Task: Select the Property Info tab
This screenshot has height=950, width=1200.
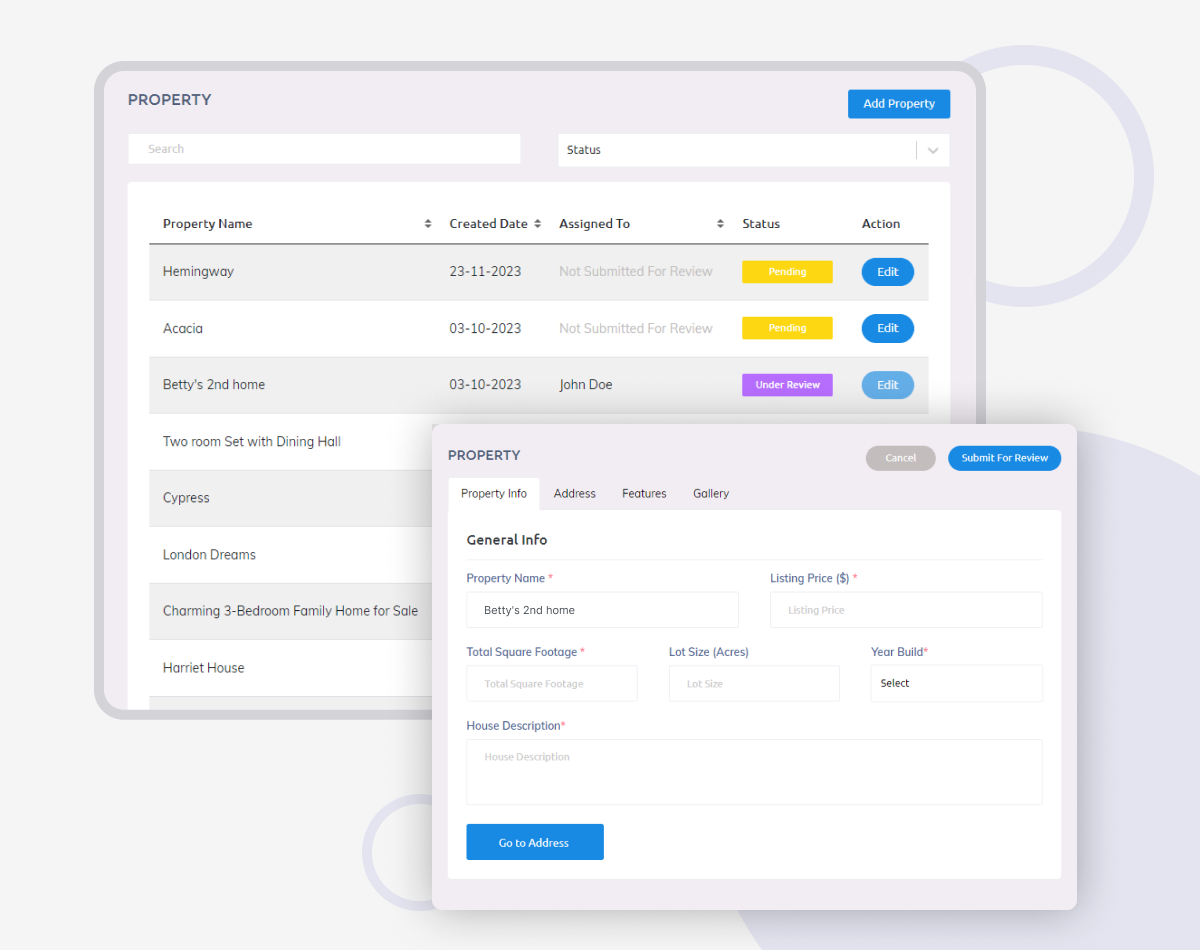Action: tap(494, 494)
